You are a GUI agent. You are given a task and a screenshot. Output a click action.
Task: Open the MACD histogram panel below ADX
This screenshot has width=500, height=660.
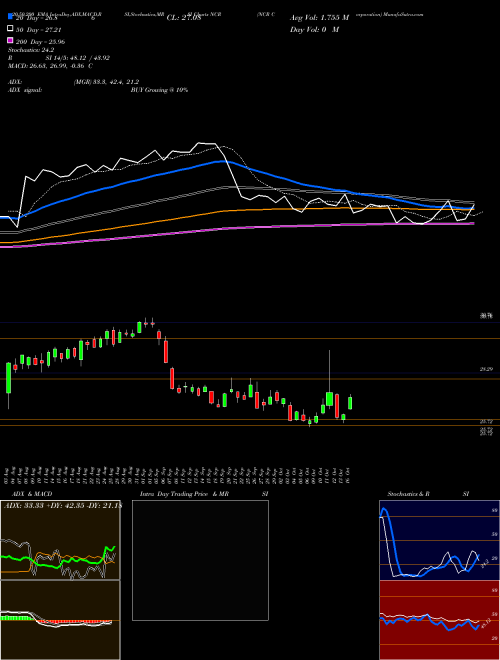tap(60, 620)
